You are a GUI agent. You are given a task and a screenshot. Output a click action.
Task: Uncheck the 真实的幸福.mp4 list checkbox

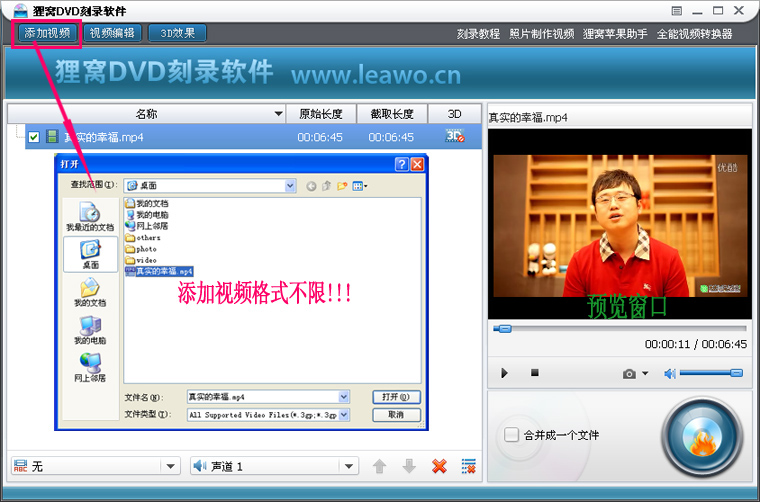(33, 137)
